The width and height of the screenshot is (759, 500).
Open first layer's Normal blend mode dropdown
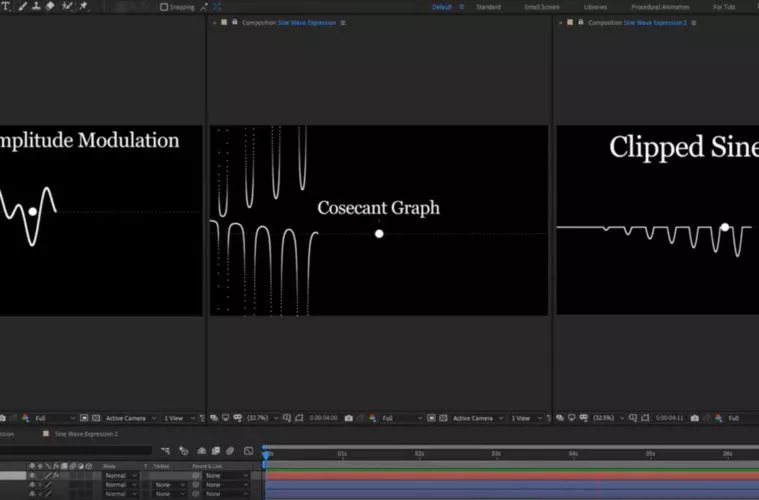(121, 475)
